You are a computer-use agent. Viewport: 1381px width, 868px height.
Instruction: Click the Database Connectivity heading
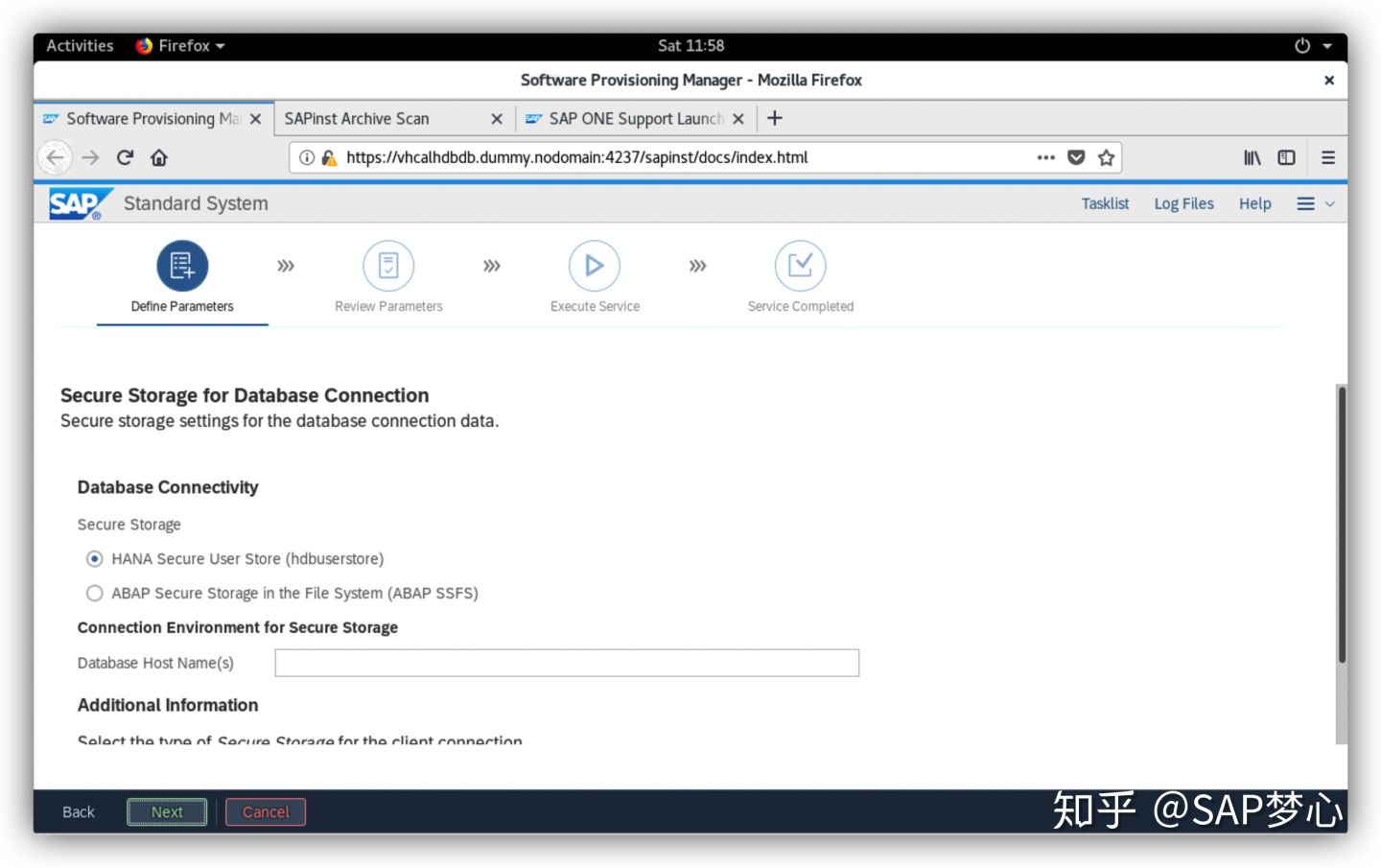(x=168, y=487)
